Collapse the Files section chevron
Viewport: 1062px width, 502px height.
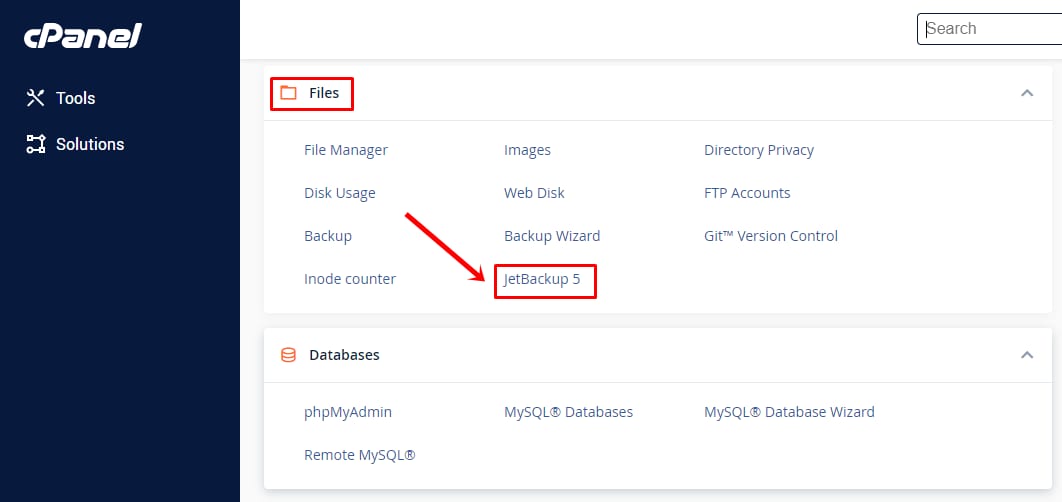1027,93
